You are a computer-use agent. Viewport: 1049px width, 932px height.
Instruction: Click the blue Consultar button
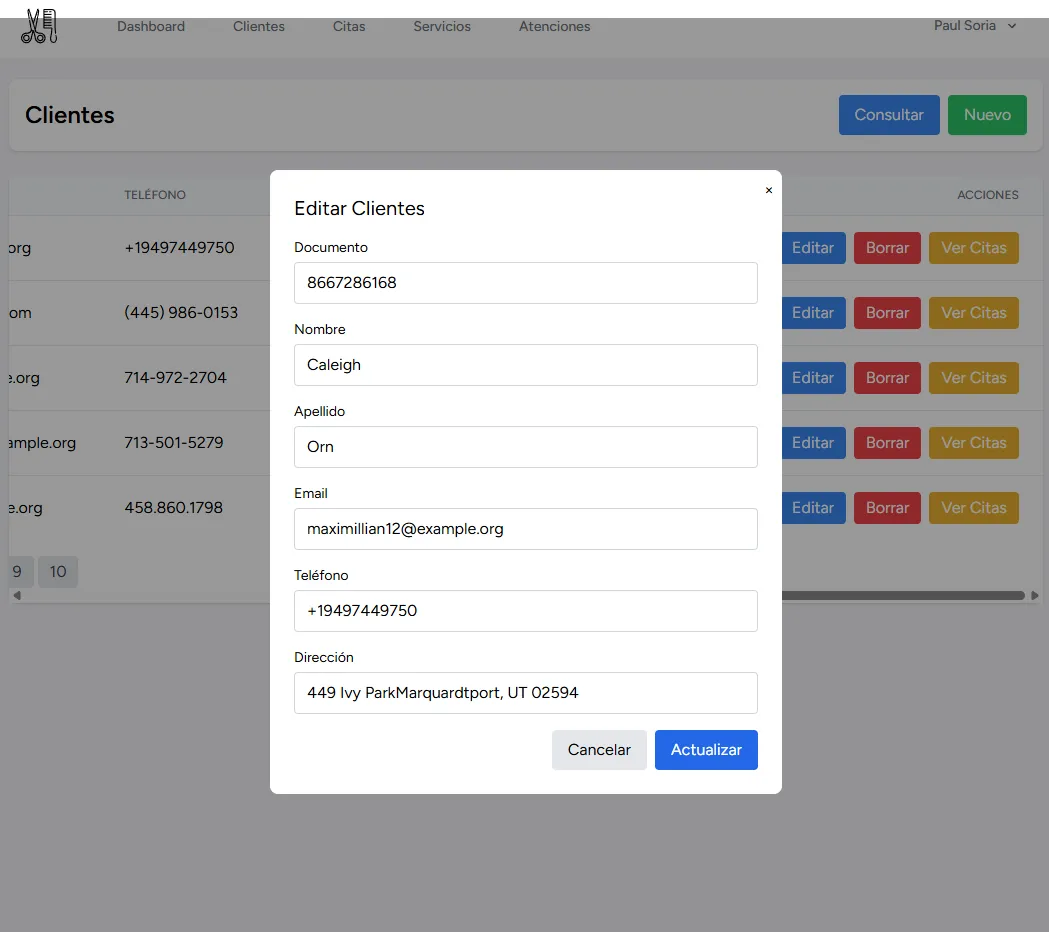(888, 115)
